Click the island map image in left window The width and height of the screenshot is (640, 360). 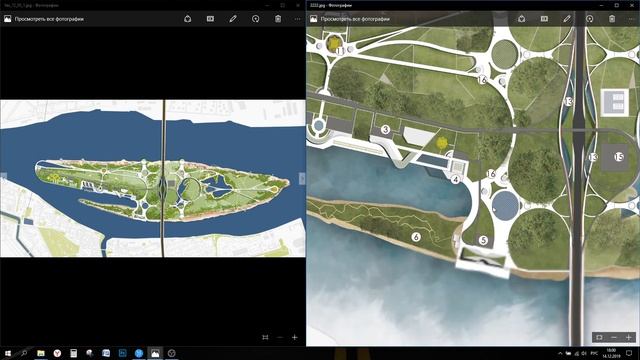153,178
